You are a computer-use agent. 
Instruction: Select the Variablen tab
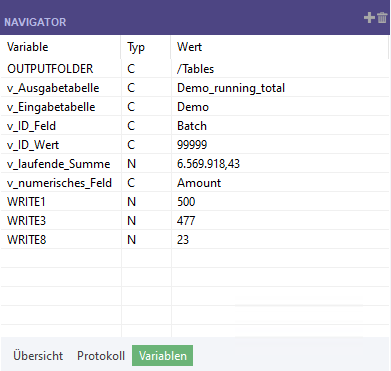coord(163,356)
